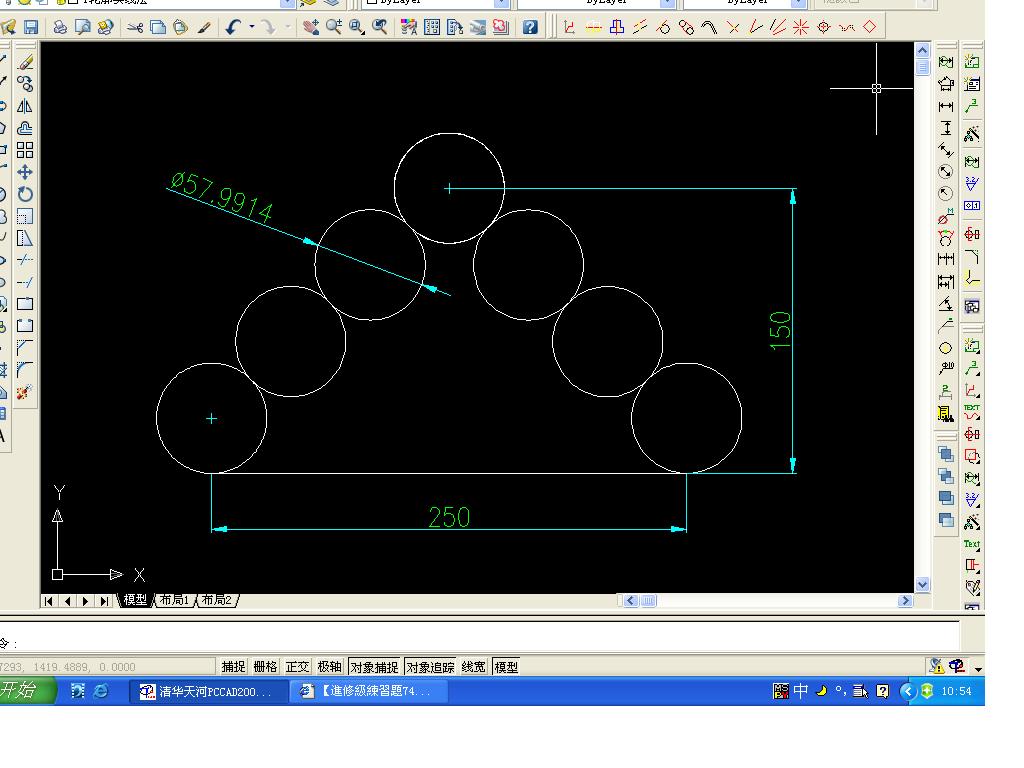Toggle 模型 model space button
1024x768 pixels.
(x=506, y=667)
